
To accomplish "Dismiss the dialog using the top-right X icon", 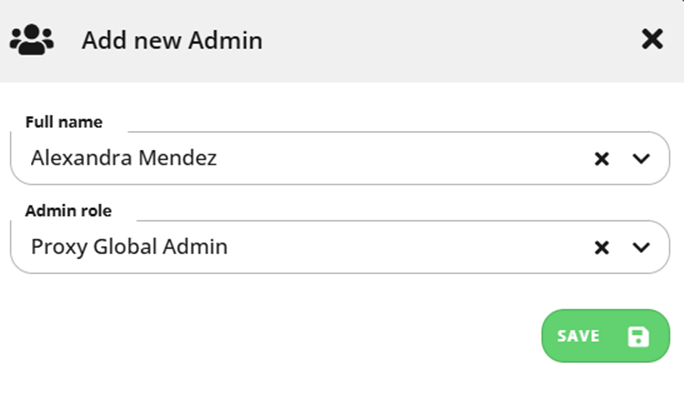I will (652, 39).
